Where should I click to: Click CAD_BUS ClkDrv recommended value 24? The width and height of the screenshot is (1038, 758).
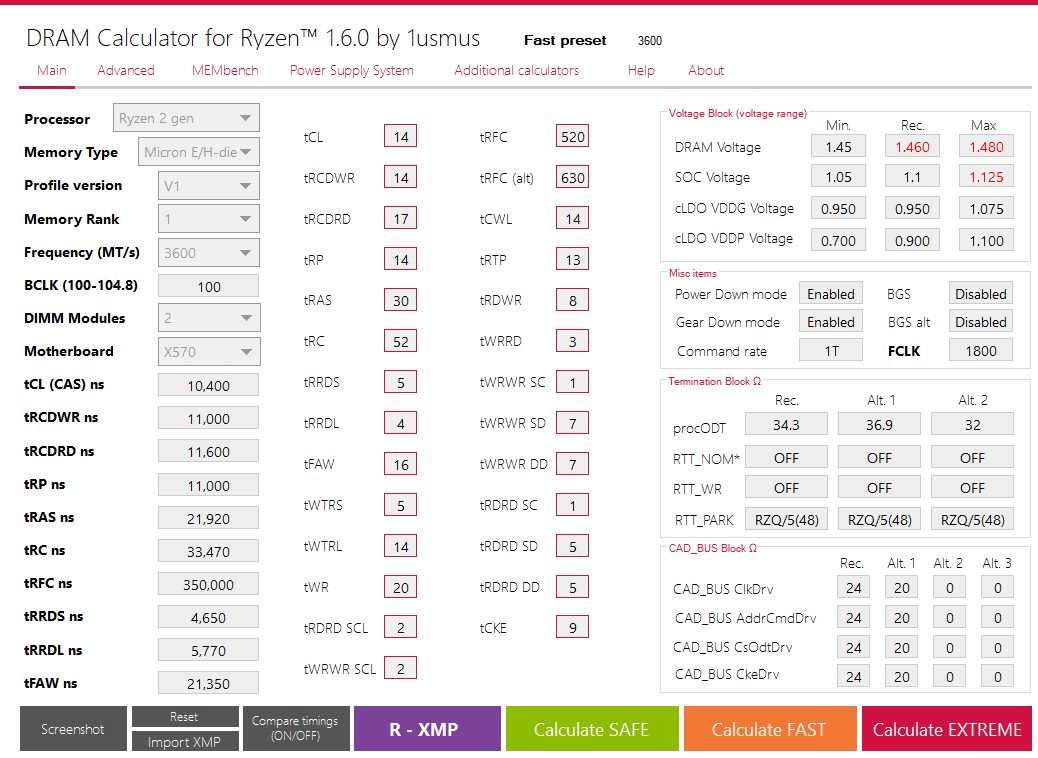853,587
